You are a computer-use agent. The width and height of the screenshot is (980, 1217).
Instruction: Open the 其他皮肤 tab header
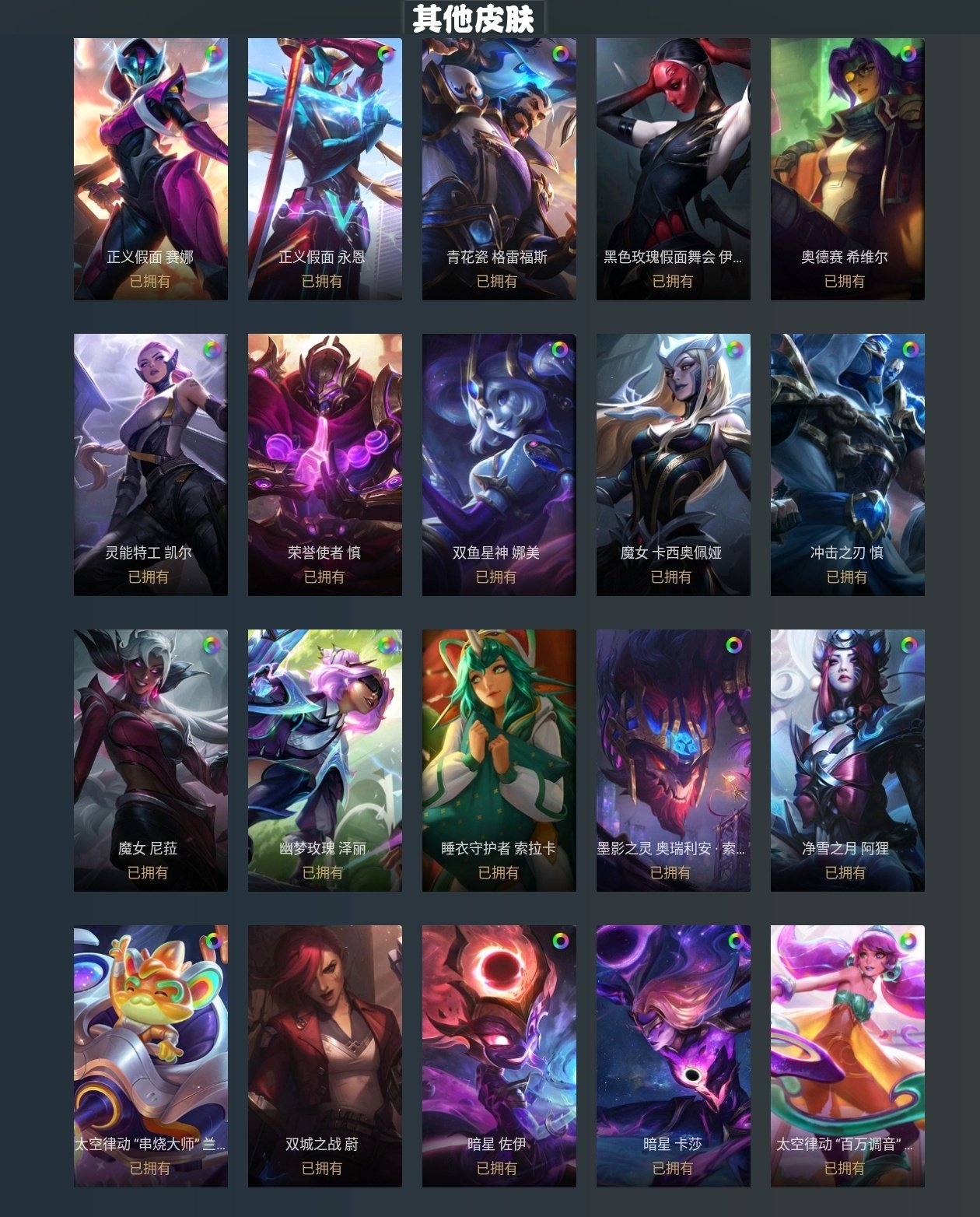[474, 18]
